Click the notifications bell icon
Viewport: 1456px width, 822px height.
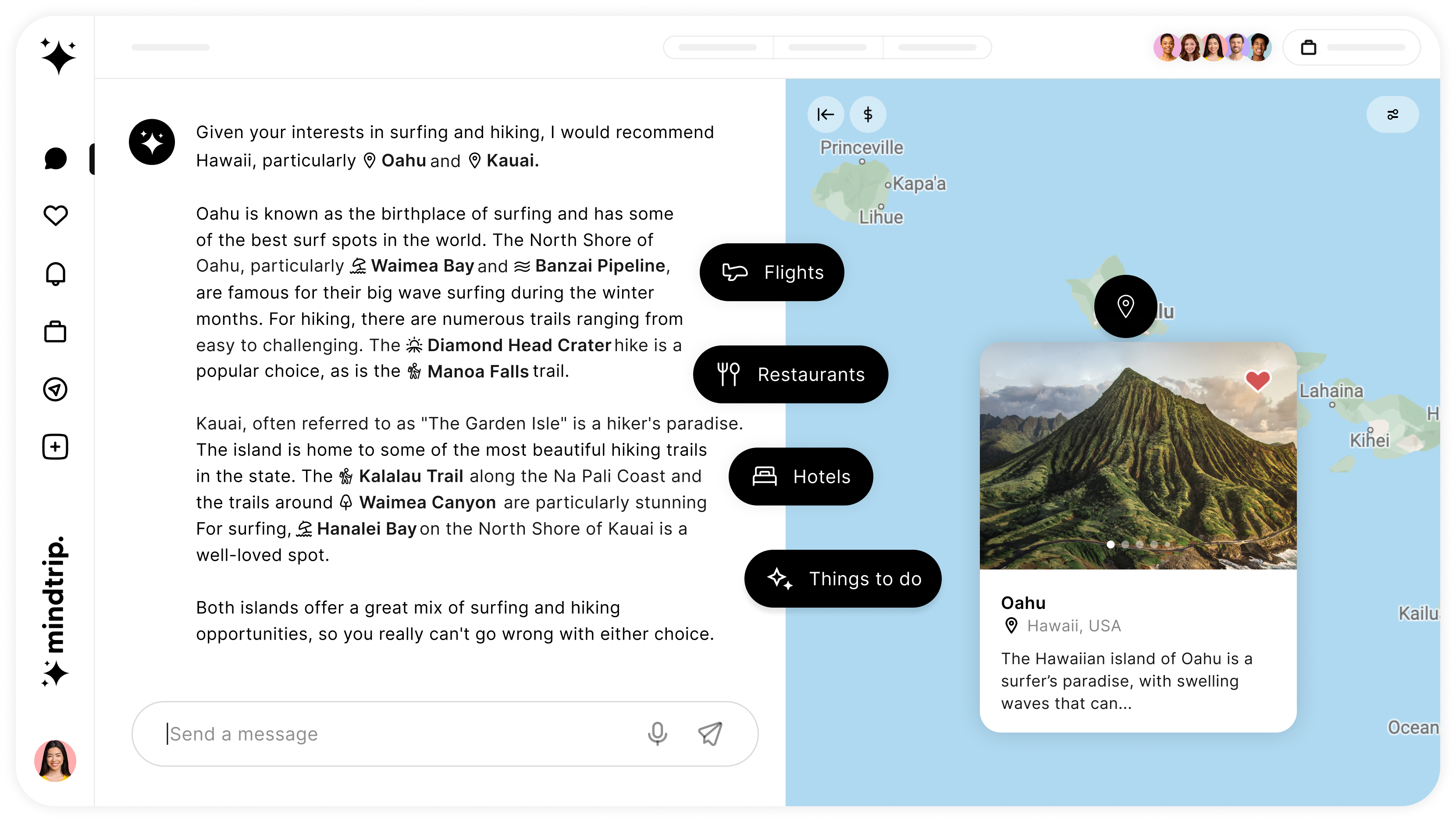point(55,273)
